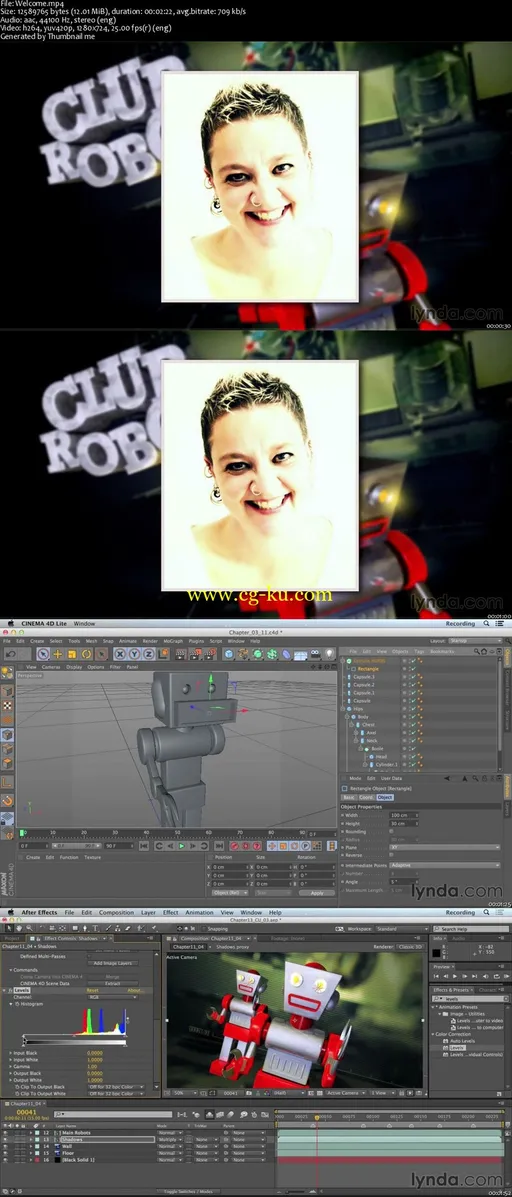The height and width of the screenshot is (1197, 512).
Task: Click the After Effects current time indicator
Action: [x=317, y=1118]
